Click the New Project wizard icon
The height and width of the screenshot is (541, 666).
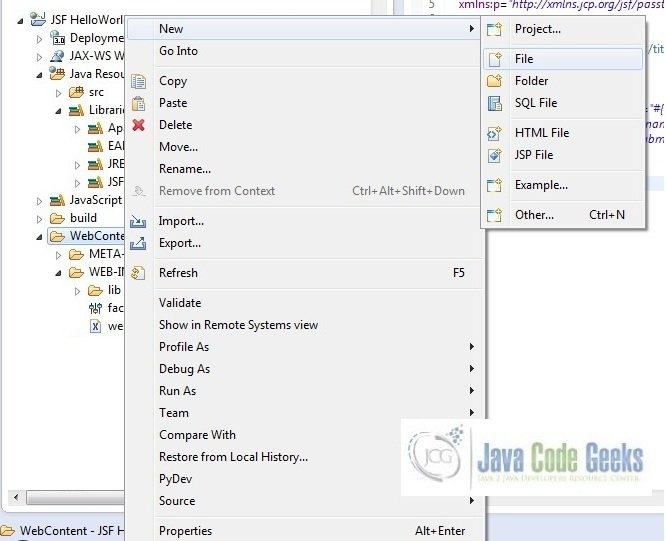pos(494,29)
